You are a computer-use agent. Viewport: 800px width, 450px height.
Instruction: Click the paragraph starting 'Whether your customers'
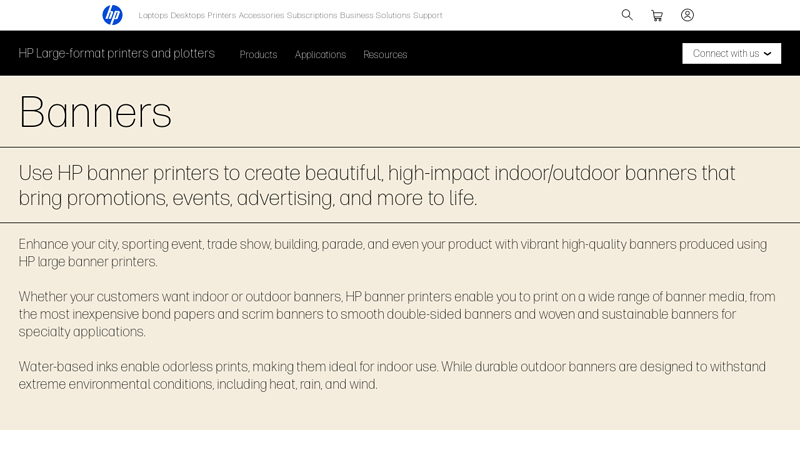click(x=397, y=314)
